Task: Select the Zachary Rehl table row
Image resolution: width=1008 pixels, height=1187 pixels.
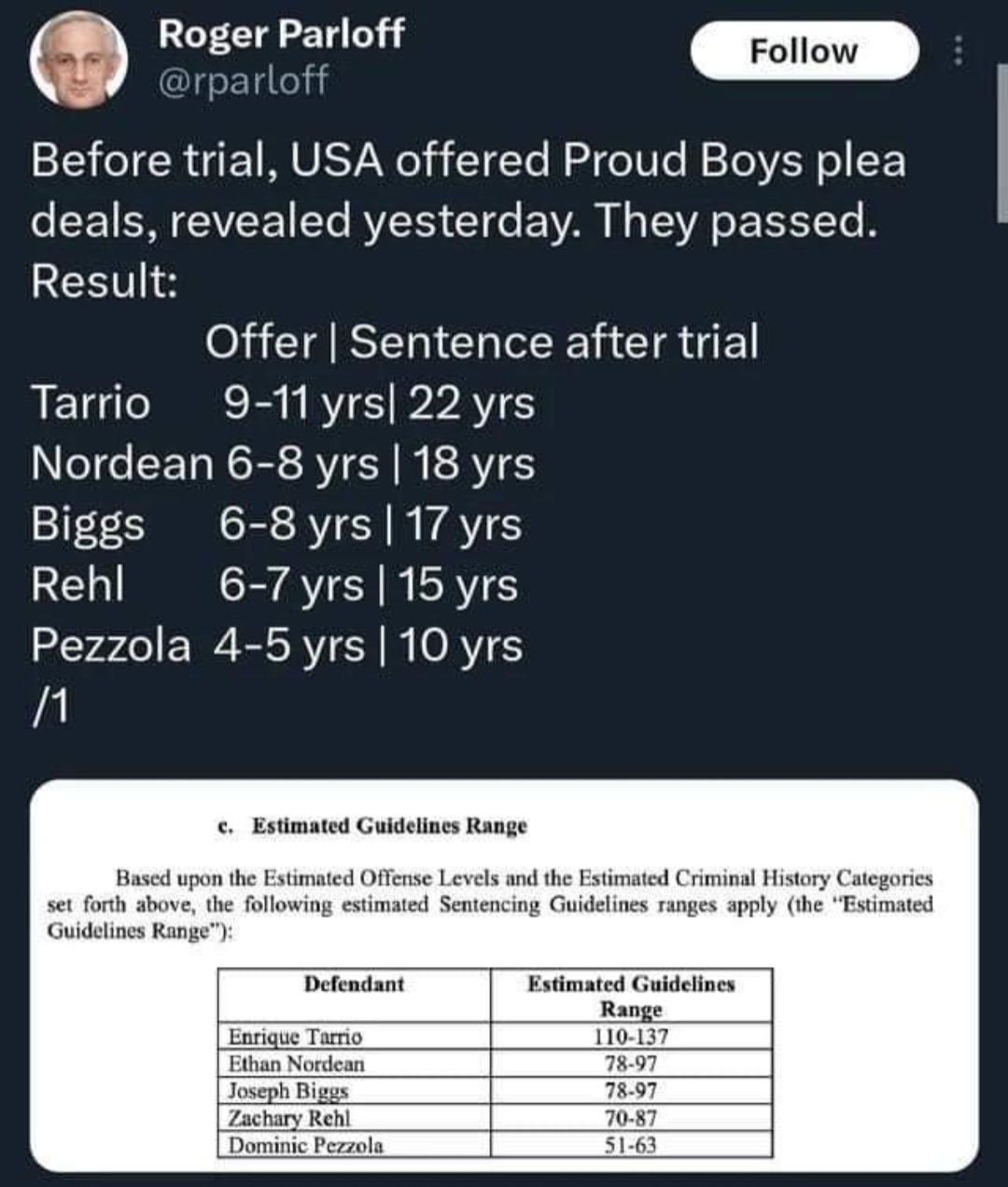Action: click(495, 1118)
